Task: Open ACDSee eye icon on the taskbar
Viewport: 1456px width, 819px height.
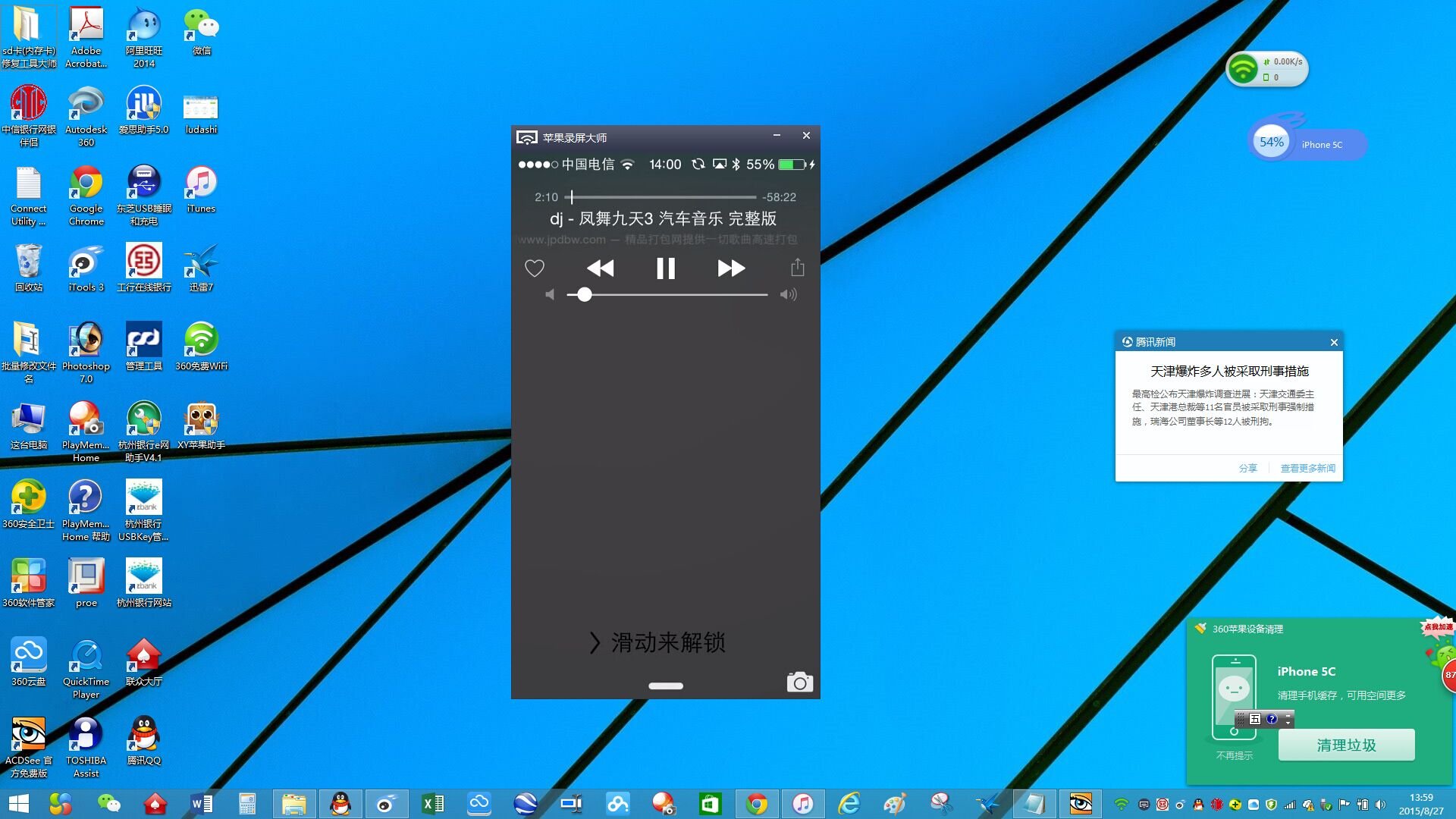Action: [1080, 803]
